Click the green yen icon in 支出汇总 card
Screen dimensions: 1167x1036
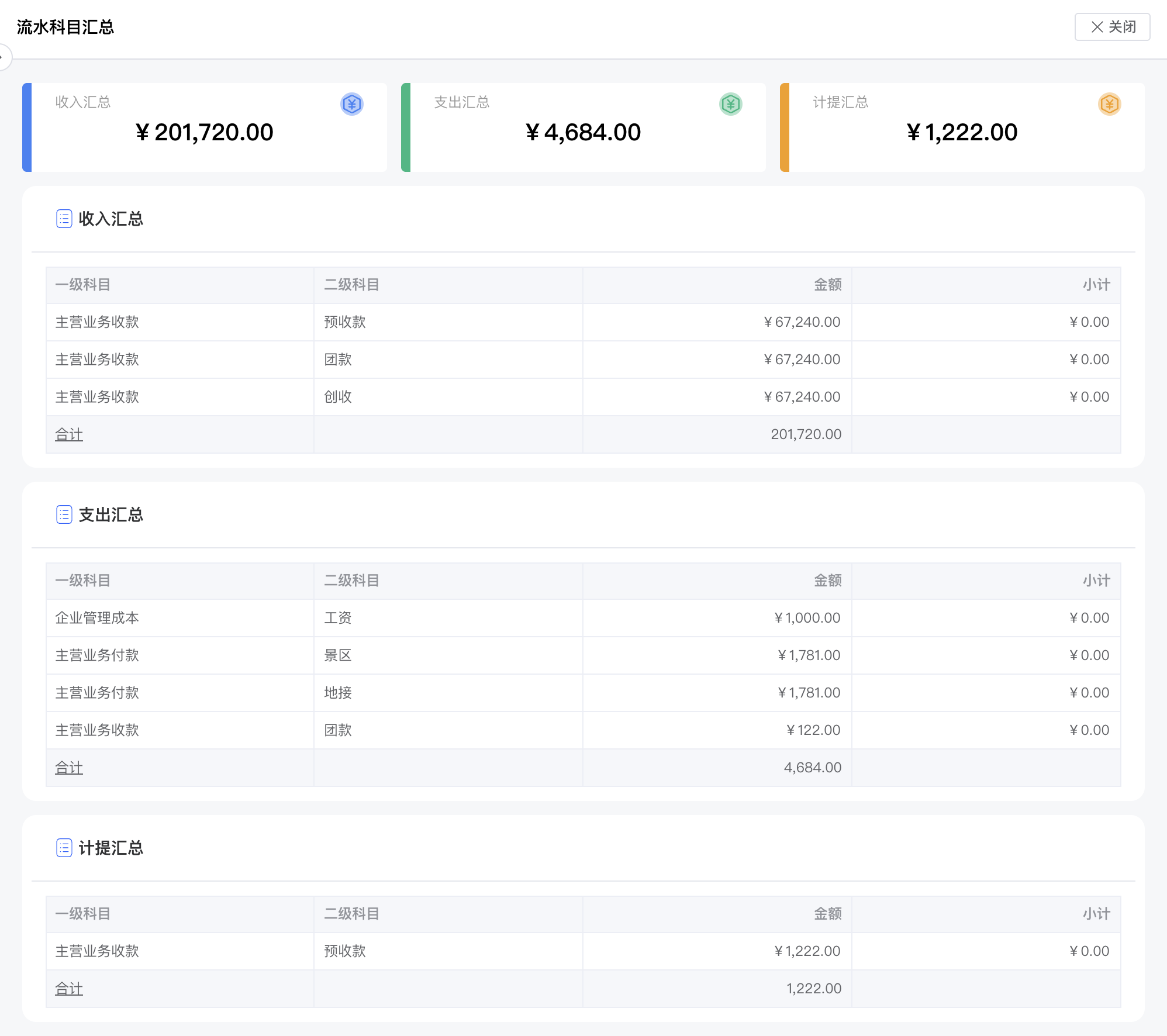click(730, 104)
